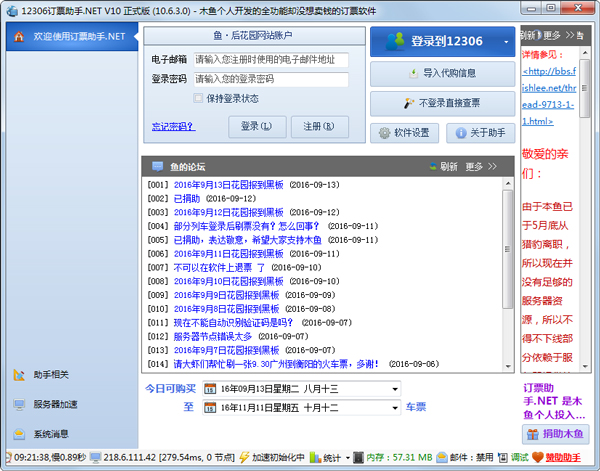Expand the 登录到12306 dropdown arrow
Image resolution: width=600 pixels, height=471 pixels.
tap(506, 42)
